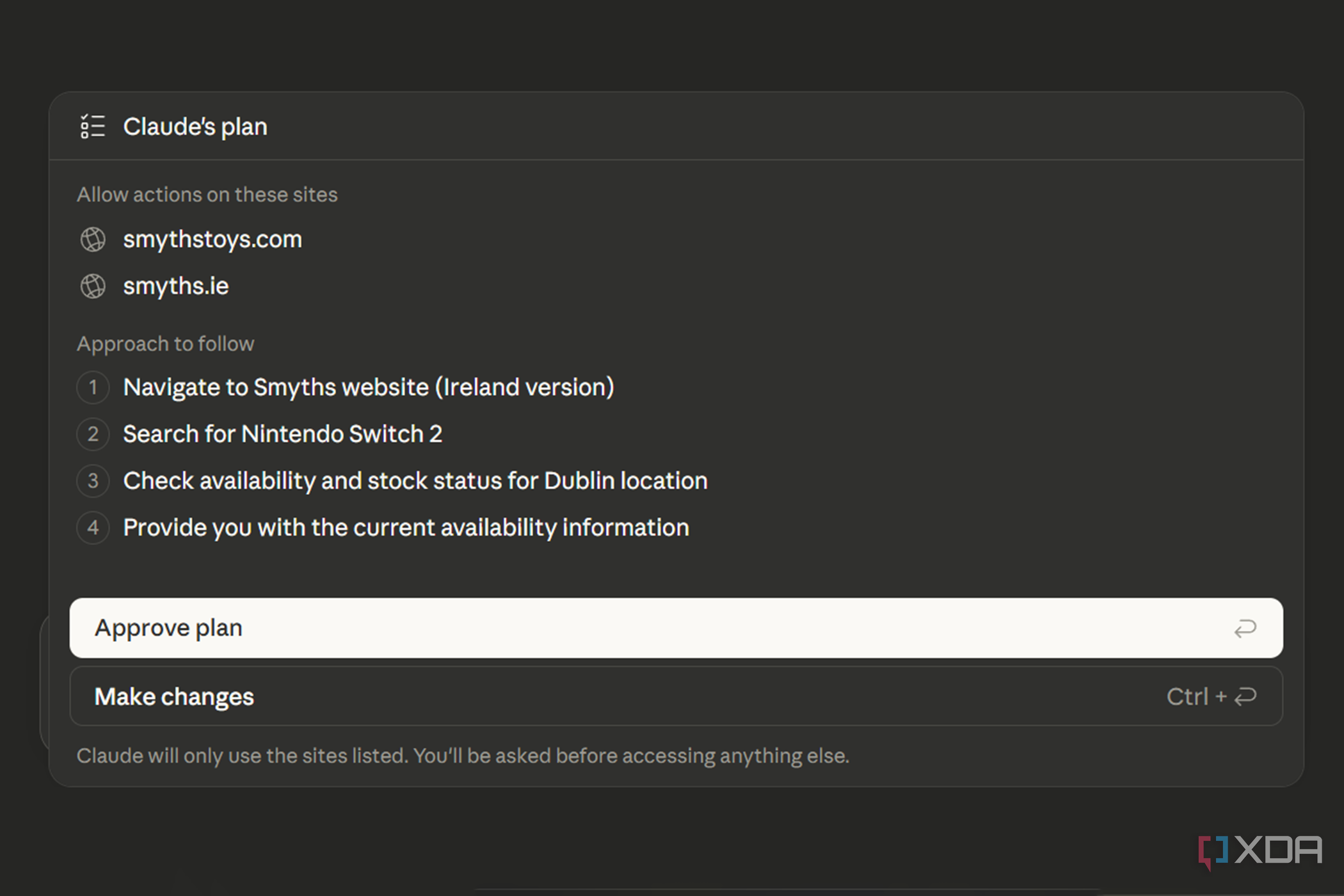Click the 'Search for Nintendo Switch 2' step
This screenshot has width=1344, height=896.
pos(282,434)
